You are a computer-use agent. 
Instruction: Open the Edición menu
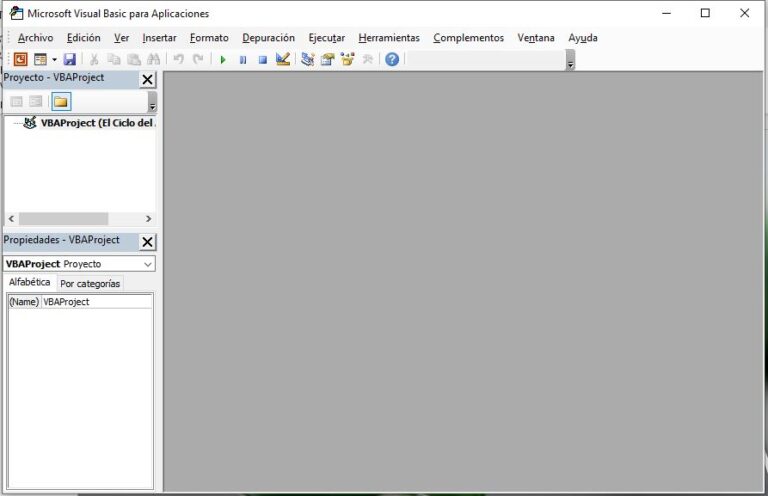83,38
